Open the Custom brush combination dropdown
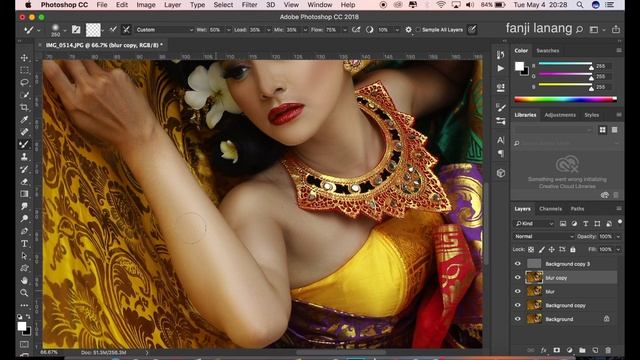The height and width of the screenshot is (360, 640). [164, 30]
